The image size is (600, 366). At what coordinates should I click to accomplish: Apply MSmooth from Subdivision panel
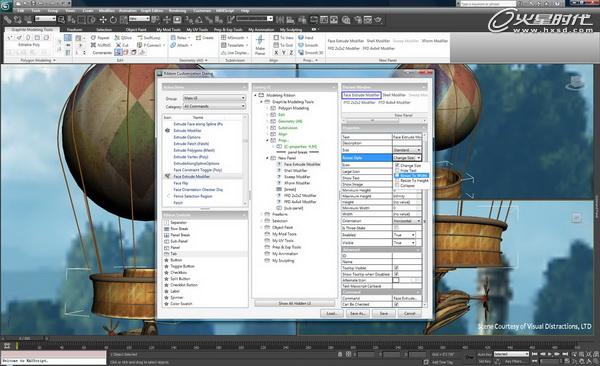pos(233,38)
